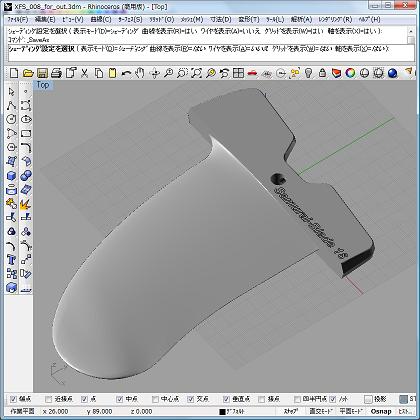Enable the 四半円点 osnap checkbox
Screen dimensions: 420x420
297,399
